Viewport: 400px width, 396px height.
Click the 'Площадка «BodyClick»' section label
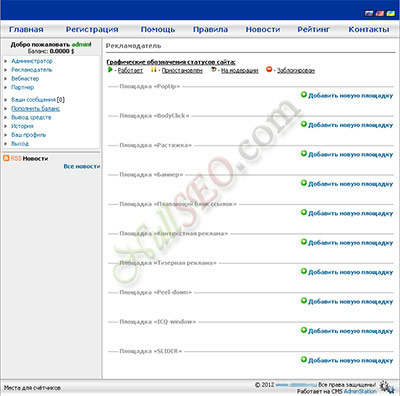pos(154,116)
